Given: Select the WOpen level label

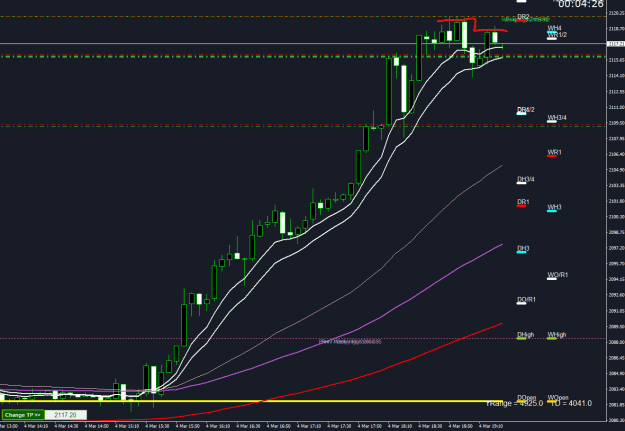Looking at the screenshot, I should tap(558, 398).
